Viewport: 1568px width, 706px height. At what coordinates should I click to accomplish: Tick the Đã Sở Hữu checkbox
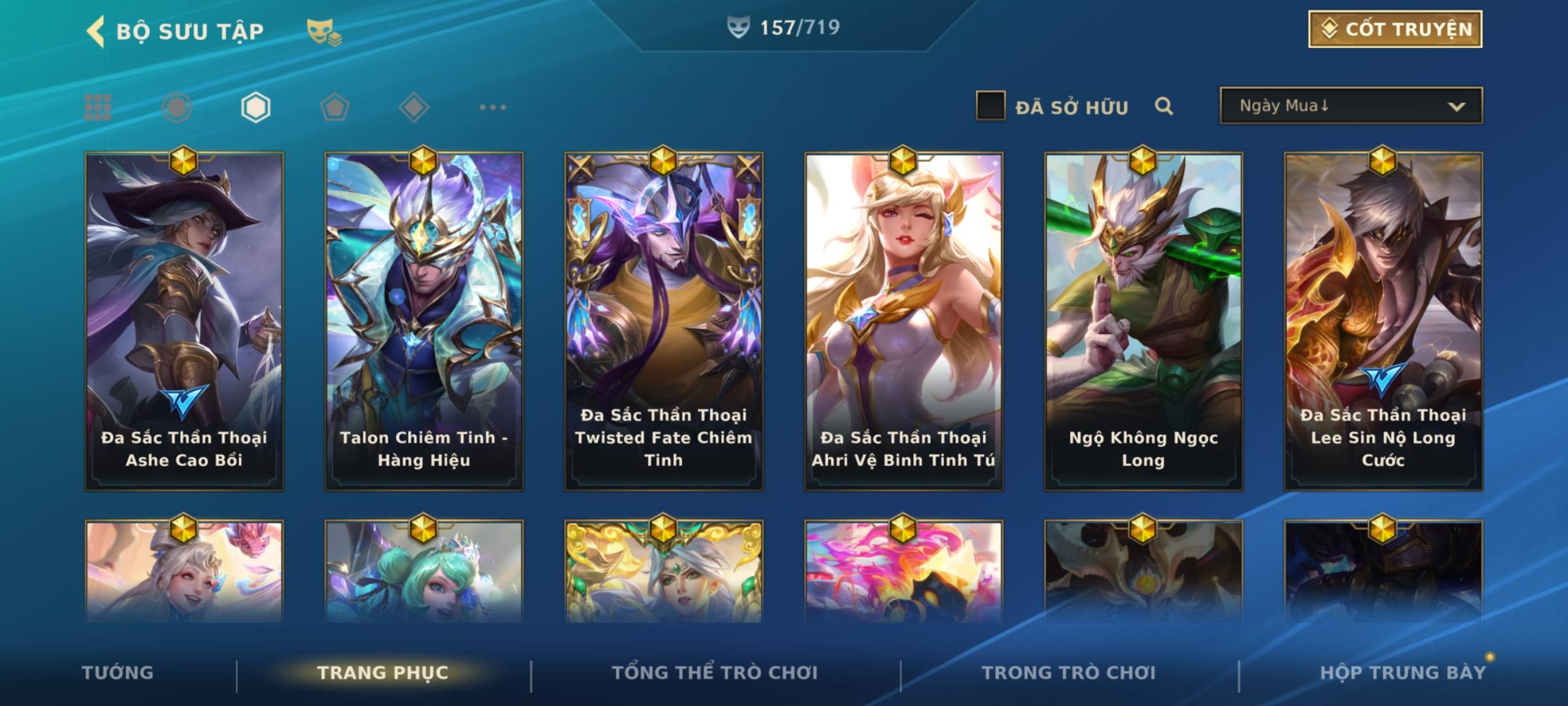990,106
